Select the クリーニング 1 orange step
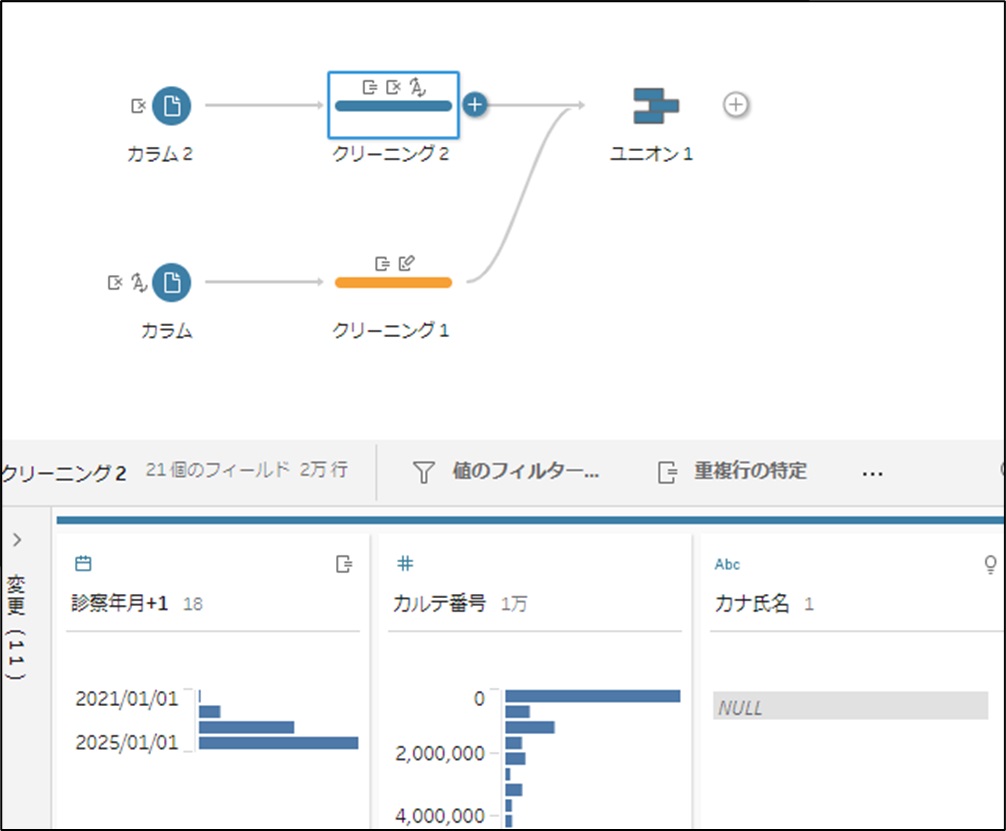Screen dimensions: 1006x831 point(393,283)
